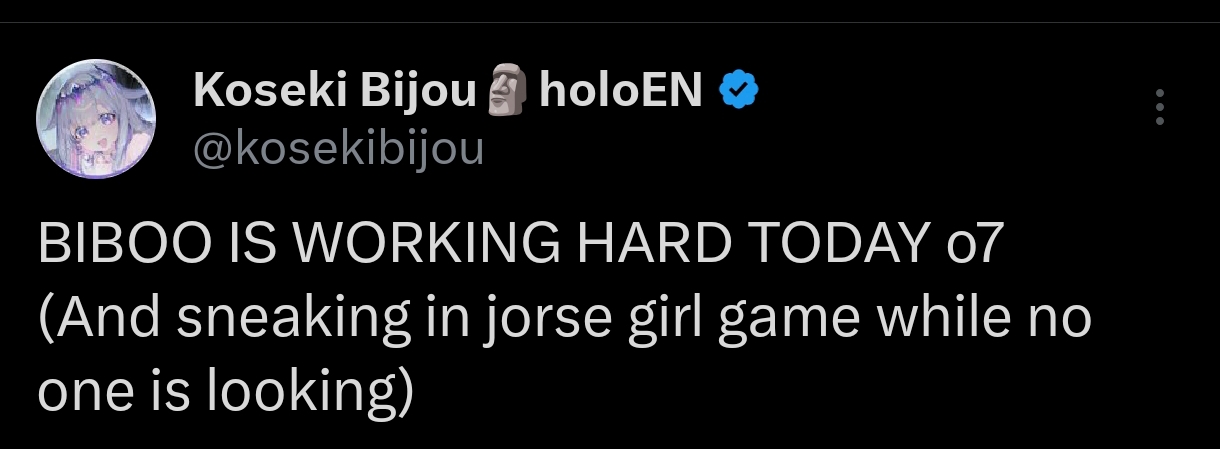Open the three-dot more options menu
The height and width of the screenshot is (449, 1220).
[1160, 107]
